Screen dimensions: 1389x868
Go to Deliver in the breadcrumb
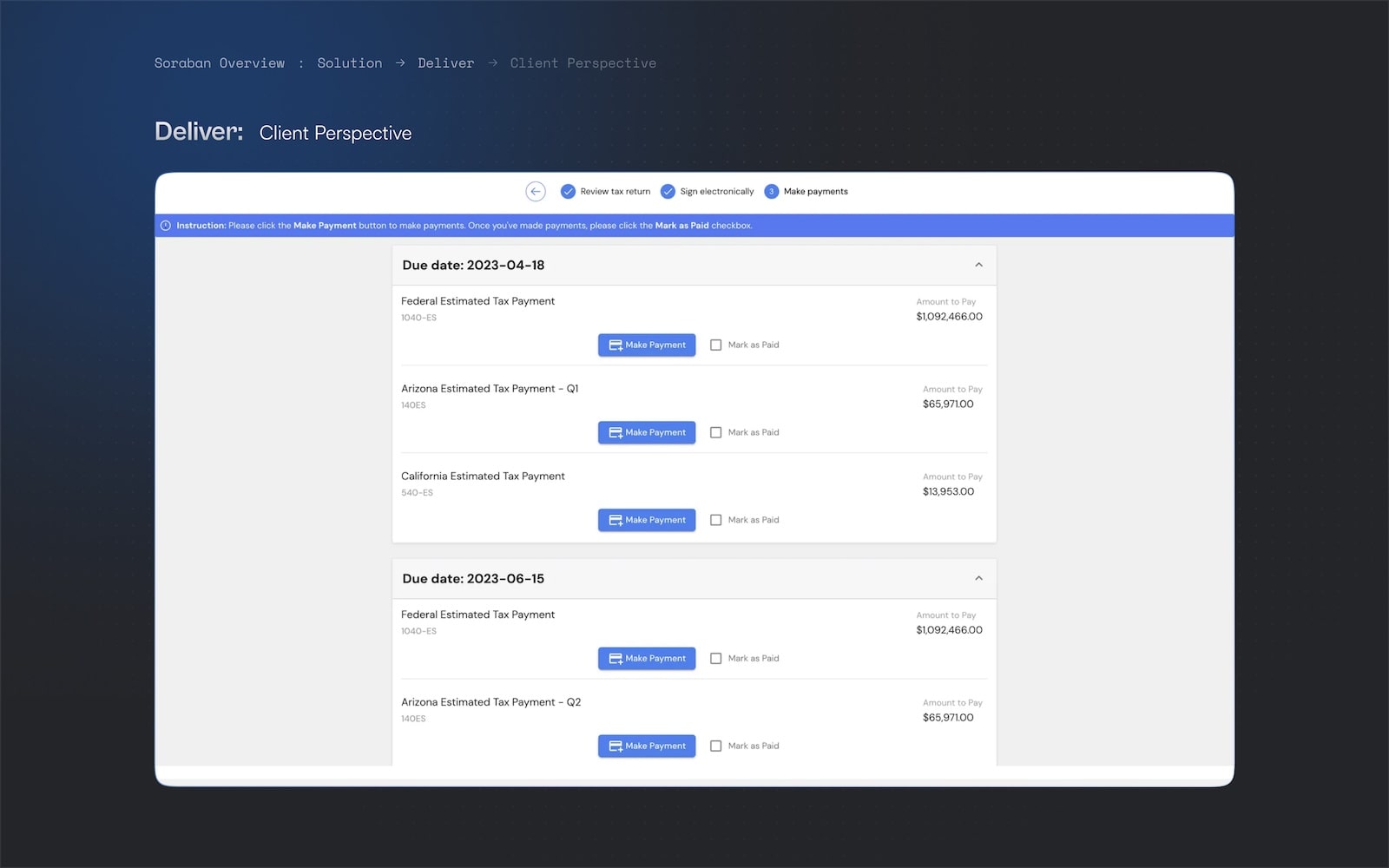coord(446,63)
